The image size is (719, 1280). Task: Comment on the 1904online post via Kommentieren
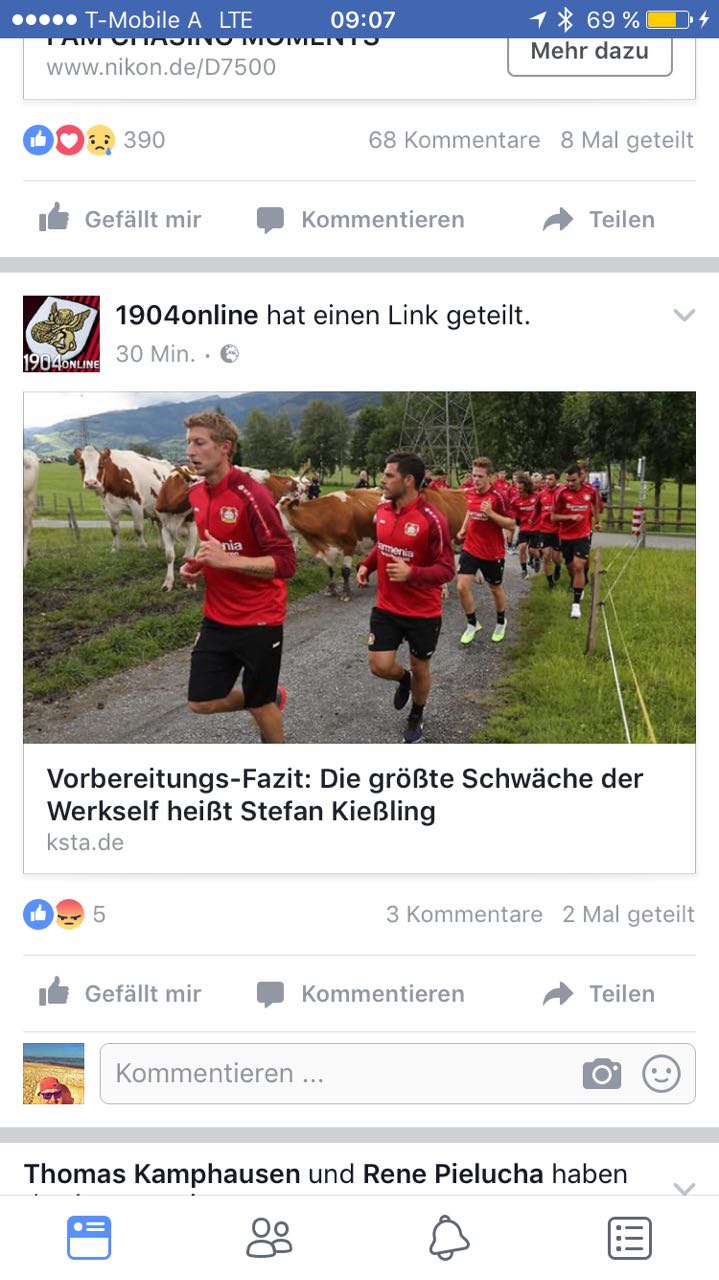360,993
